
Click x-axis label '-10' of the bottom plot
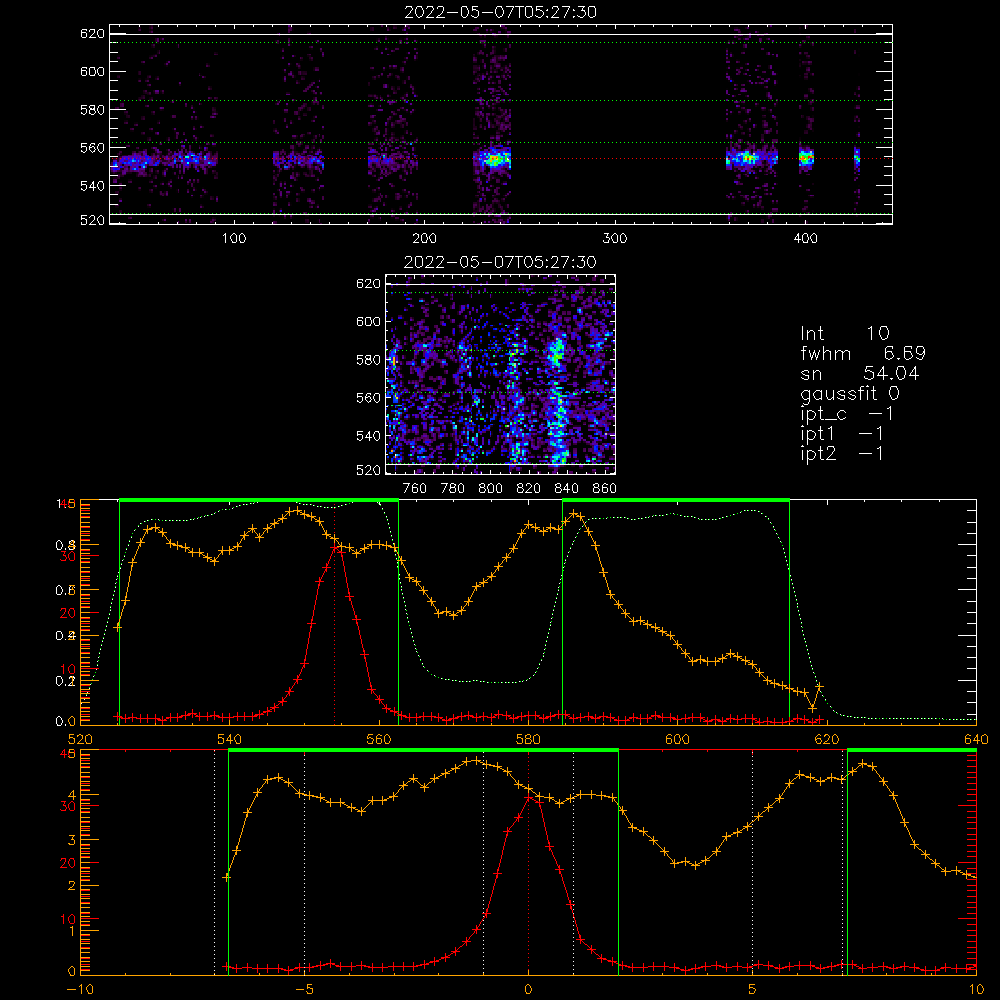coord(80,989)
